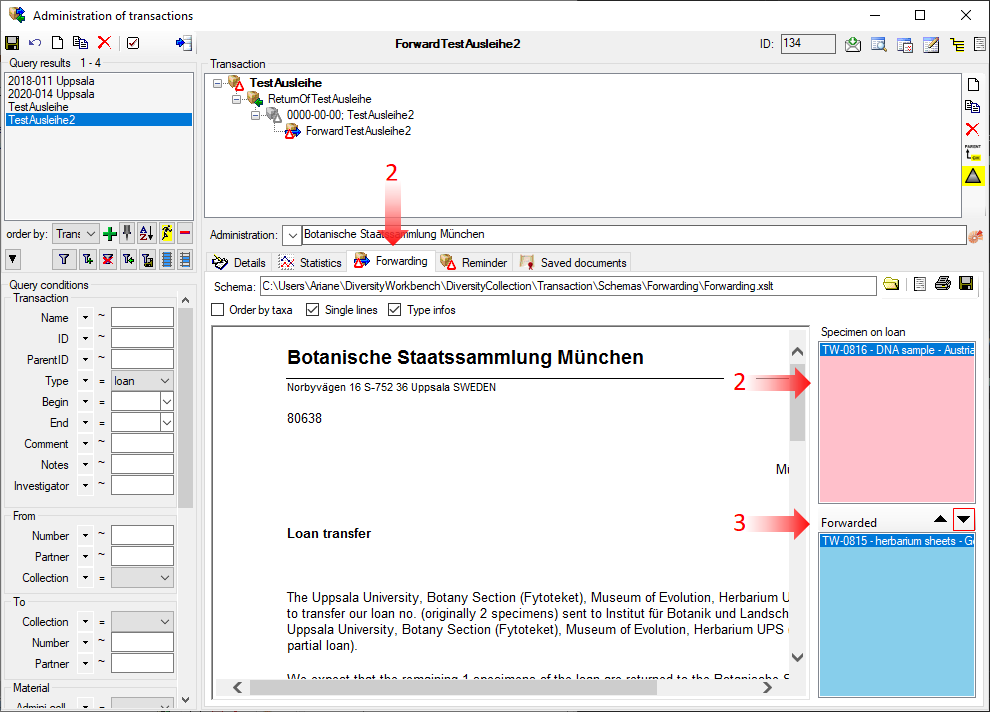The height and width of the screenshot is (712, 990).
Task: Open the Administration dropdown arrow
Action: pyautogui.click(x=292, y=235)
